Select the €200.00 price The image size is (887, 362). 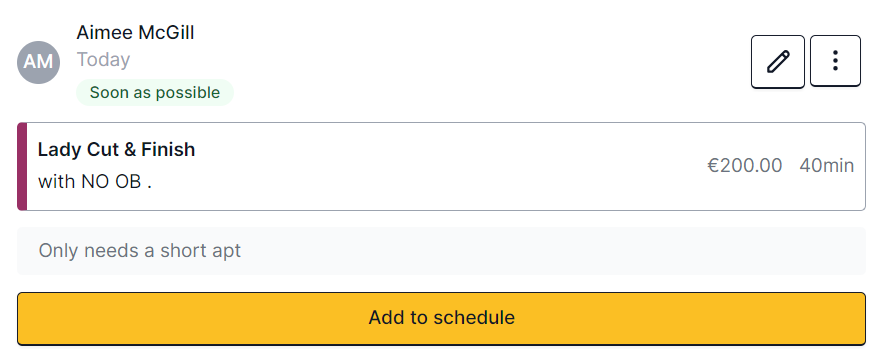744,166
